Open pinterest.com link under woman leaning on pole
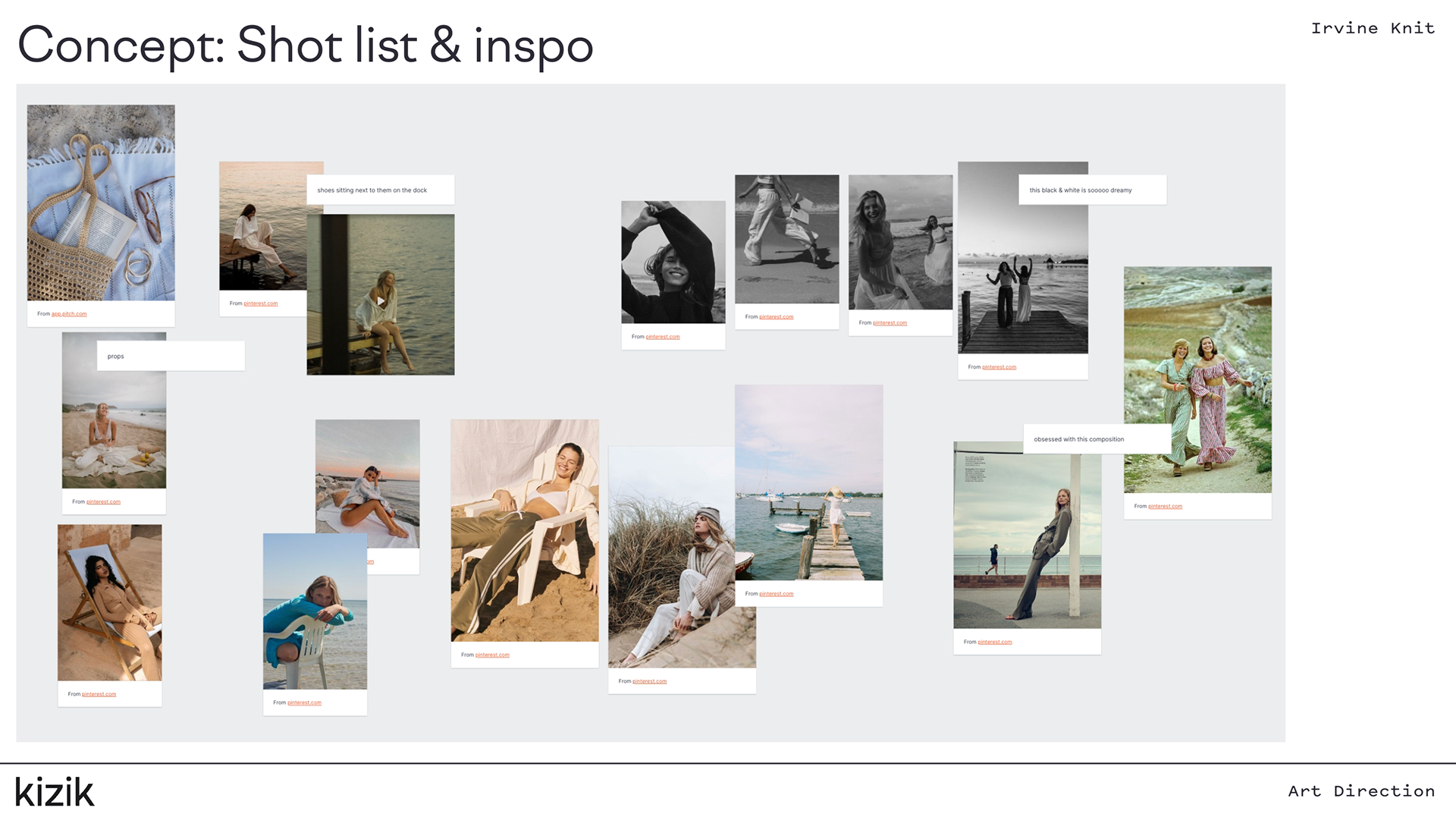The height and width of the screenshot is (817, 1456). (995, 642)
